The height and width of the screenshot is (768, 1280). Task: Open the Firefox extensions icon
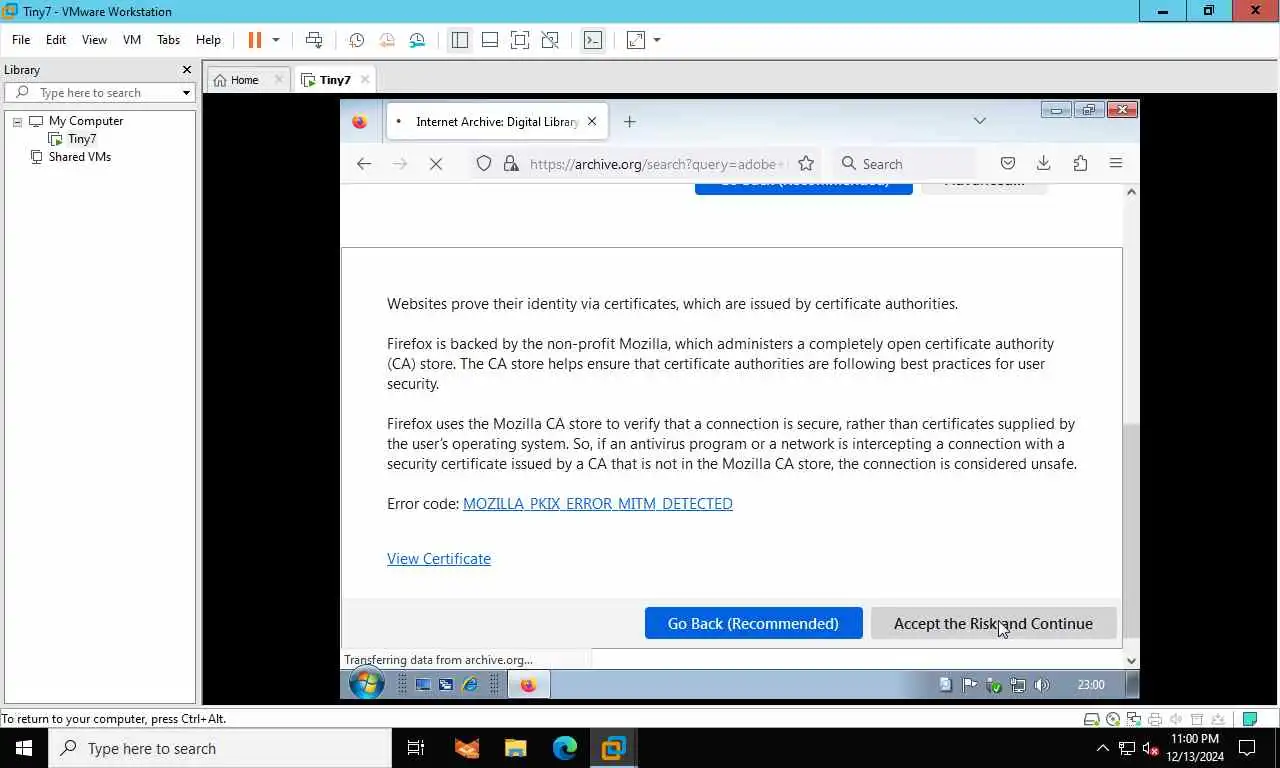pos(1080,164)
